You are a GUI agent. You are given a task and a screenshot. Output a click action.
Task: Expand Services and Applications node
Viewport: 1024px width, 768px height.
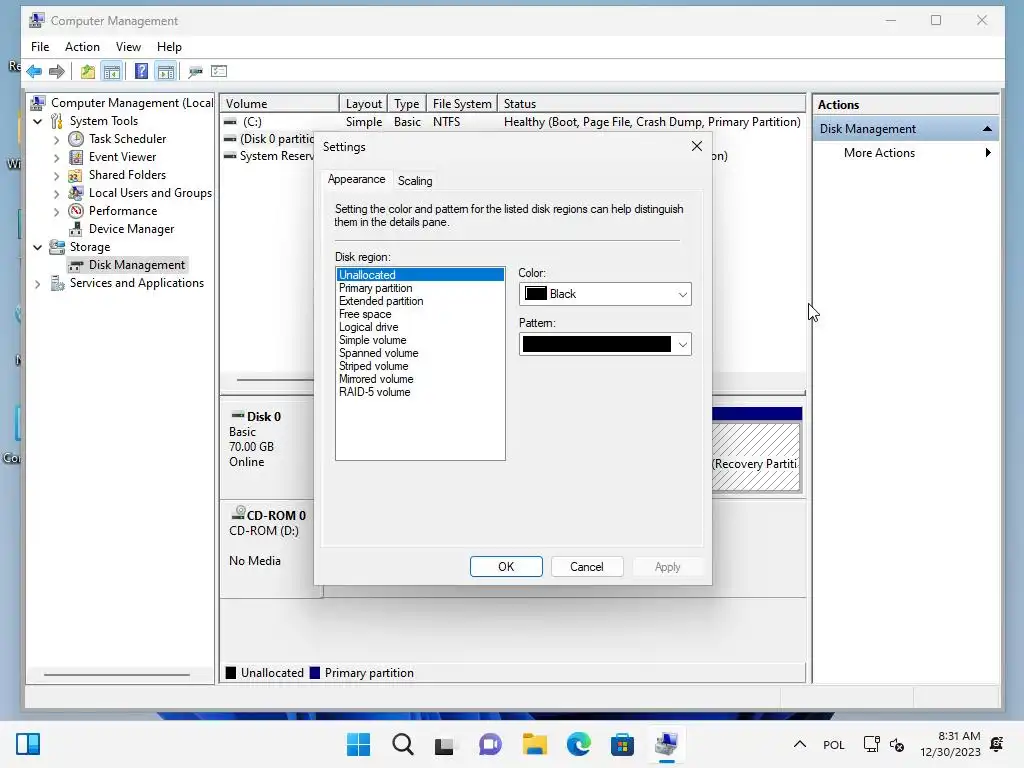coord(38,283)
